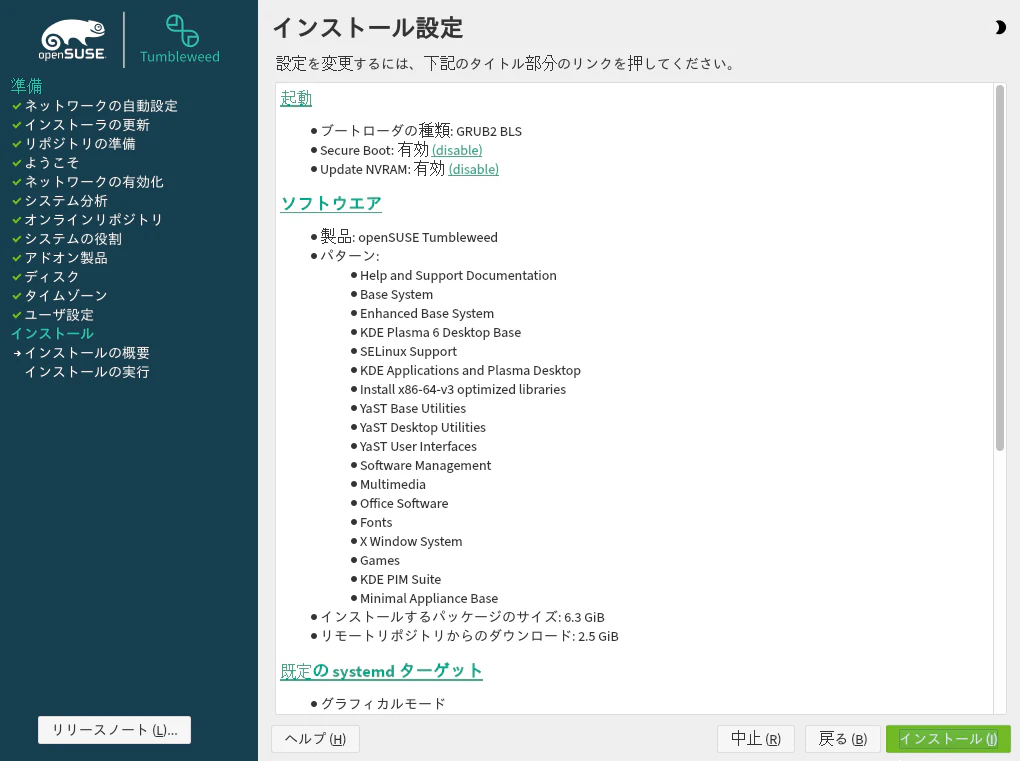This screenshot has height=761, width=1020.
Task: Select the システム分析 step
Action: click(66, 201)
